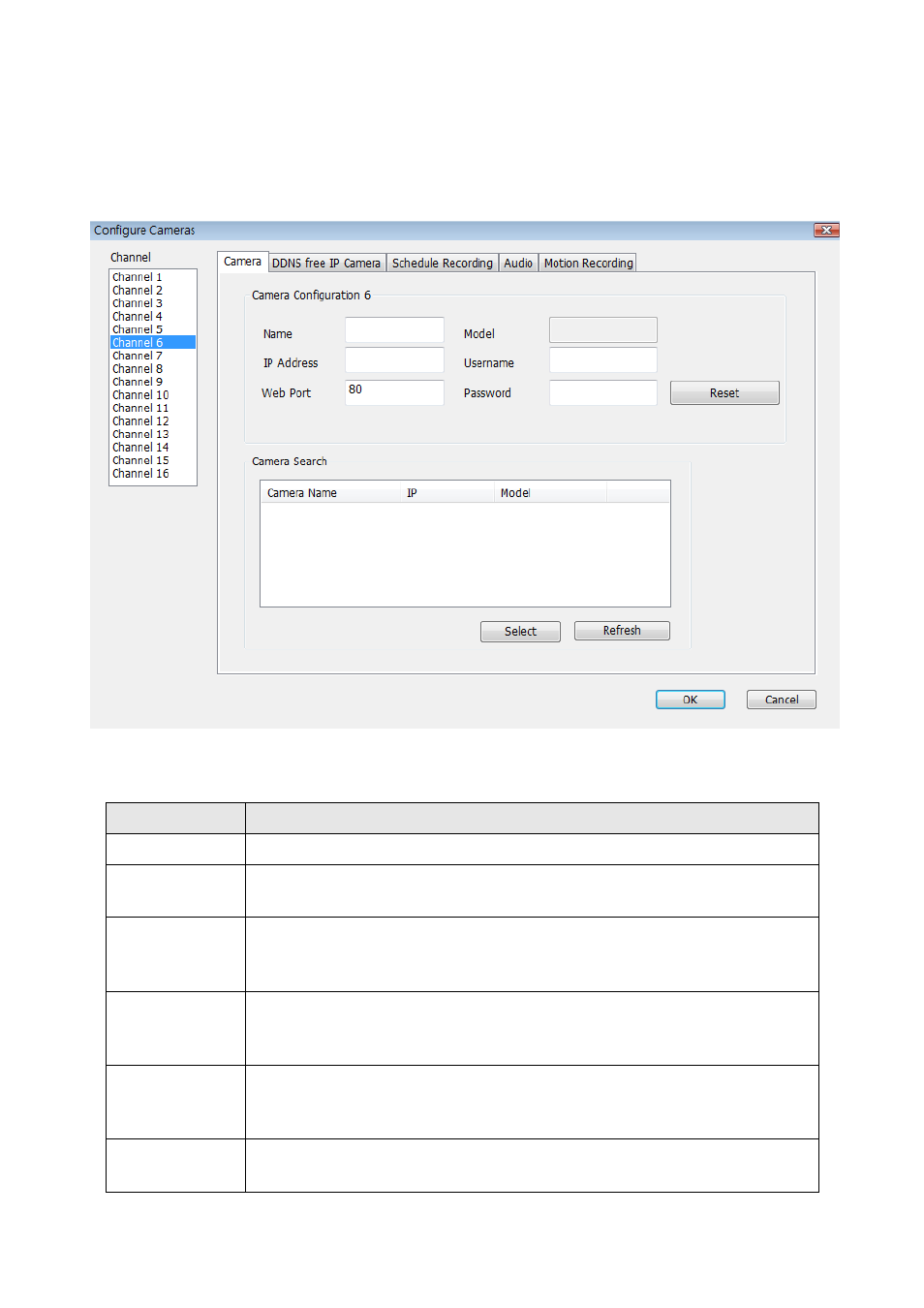Viewport: 924px width, 1308px height.
Task: Sort by IP column header
Action: tap(447, 493)
